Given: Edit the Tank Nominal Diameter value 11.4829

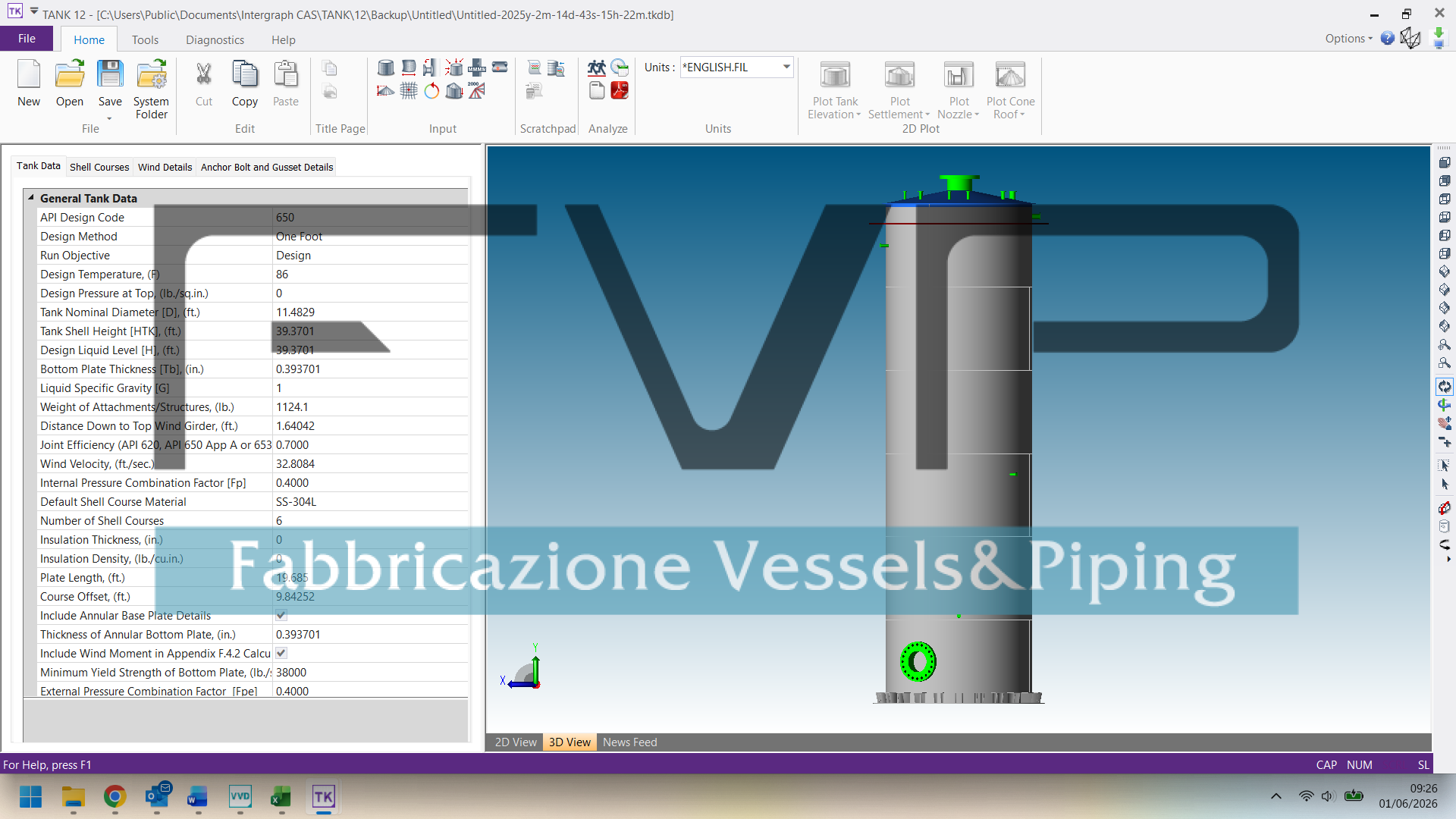Looking at the screenshot, I should pos(370,312).
